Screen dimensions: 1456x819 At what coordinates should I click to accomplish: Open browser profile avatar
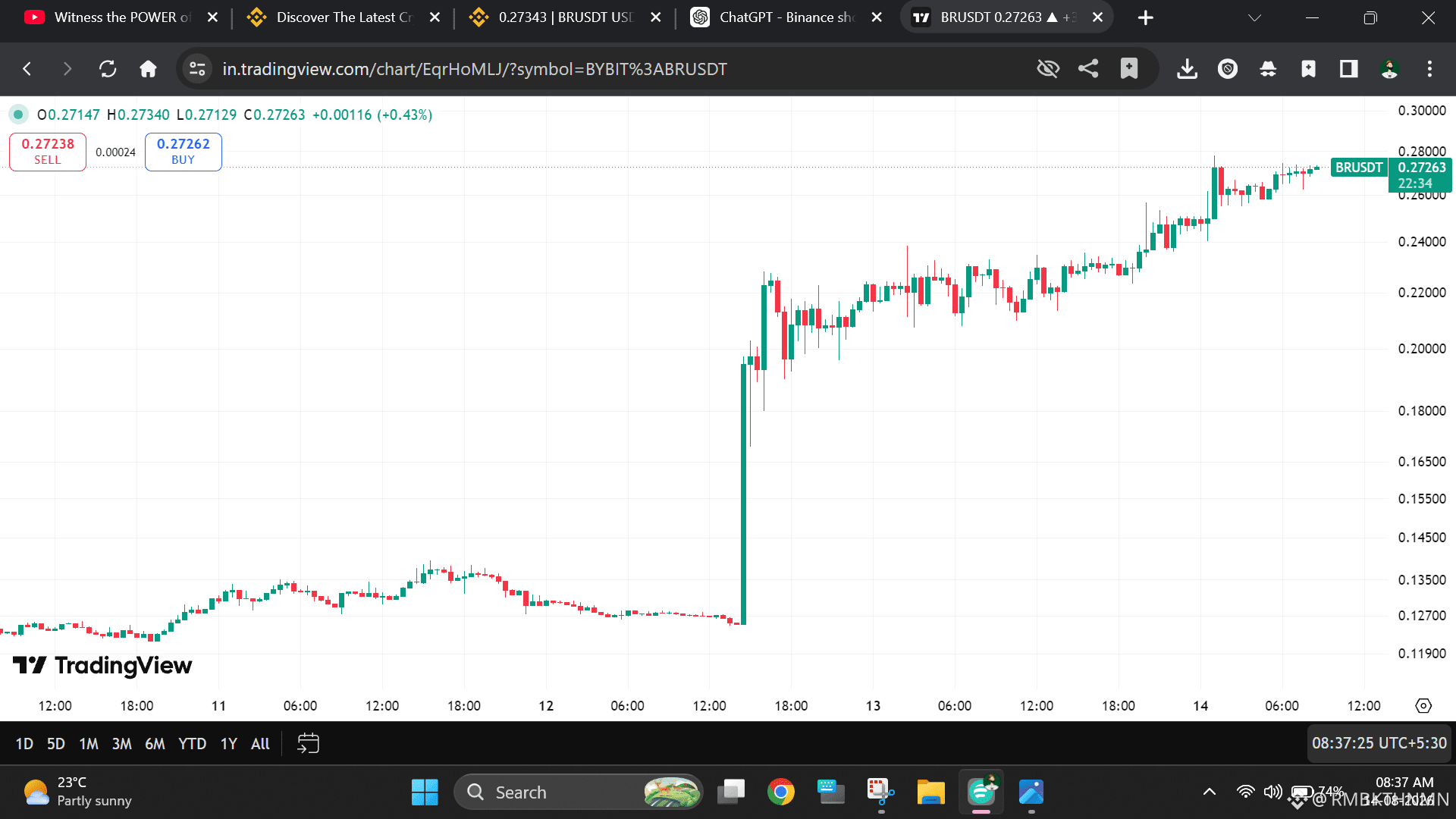1389,69
